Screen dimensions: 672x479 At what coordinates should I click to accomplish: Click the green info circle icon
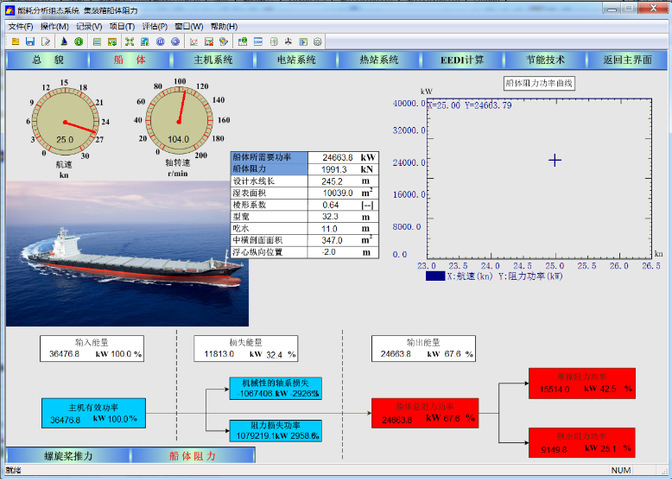click(78, 42)
